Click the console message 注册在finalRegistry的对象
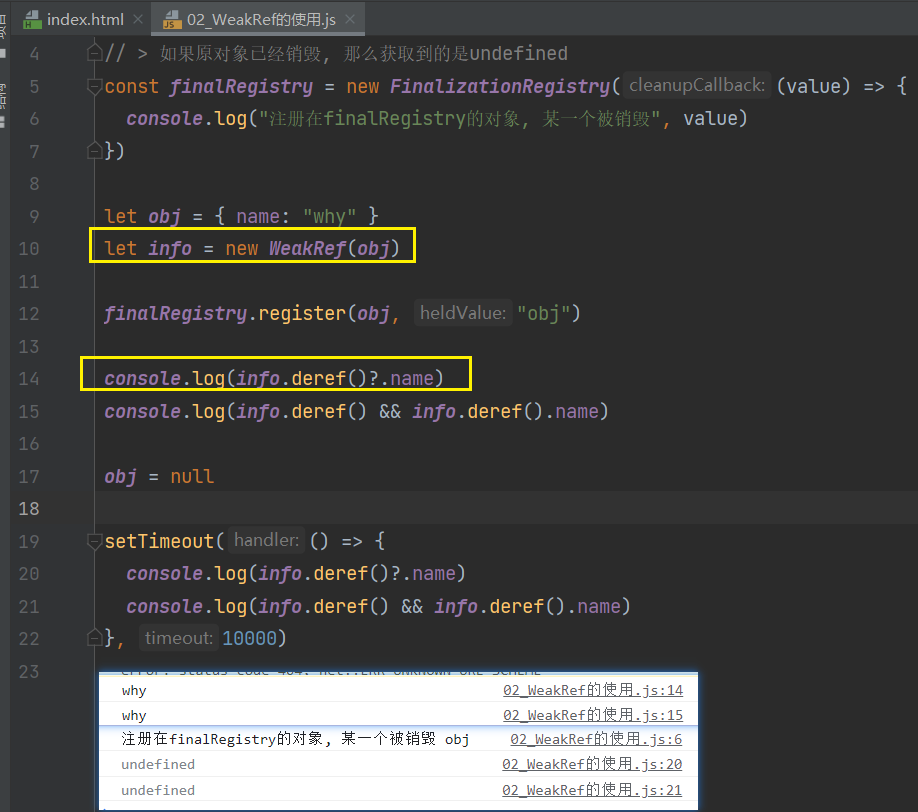 [295, 739]
